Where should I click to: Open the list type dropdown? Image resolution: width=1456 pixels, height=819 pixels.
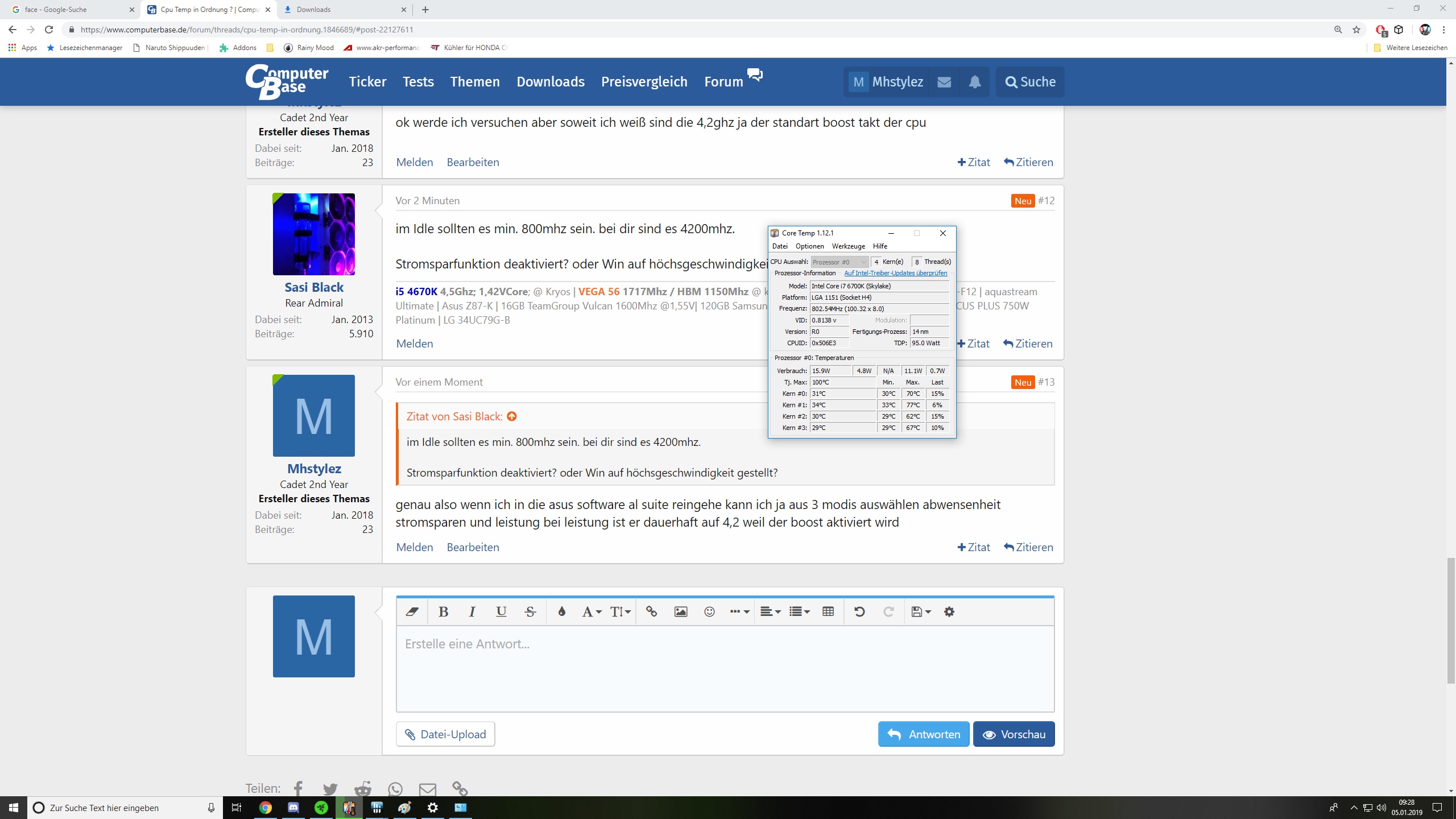click(x=800, y=612)
